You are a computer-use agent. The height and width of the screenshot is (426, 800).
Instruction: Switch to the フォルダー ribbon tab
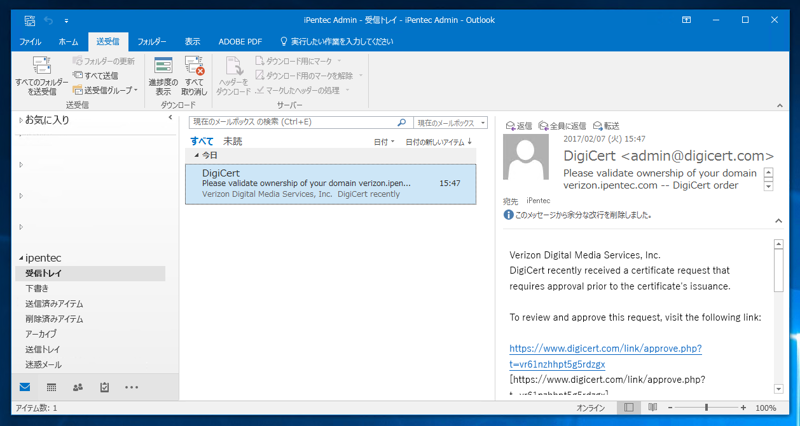tap(152, 42)
